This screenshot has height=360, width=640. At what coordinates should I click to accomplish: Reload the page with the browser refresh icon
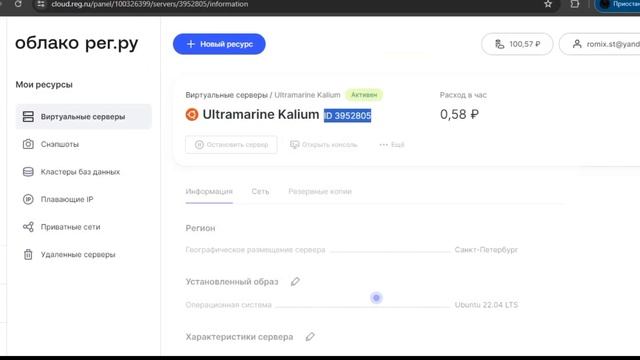pyautogui.click(x=18, y=4)
